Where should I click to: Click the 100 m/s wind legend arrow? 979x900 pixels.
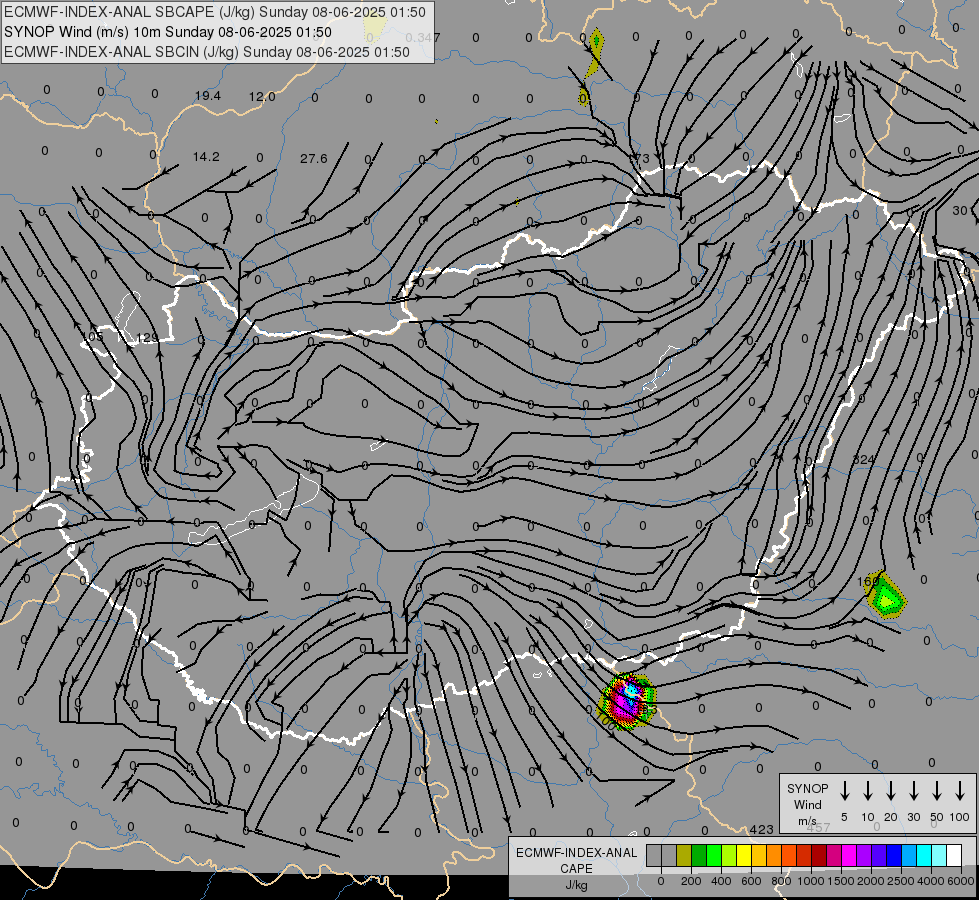coord(960,790)
